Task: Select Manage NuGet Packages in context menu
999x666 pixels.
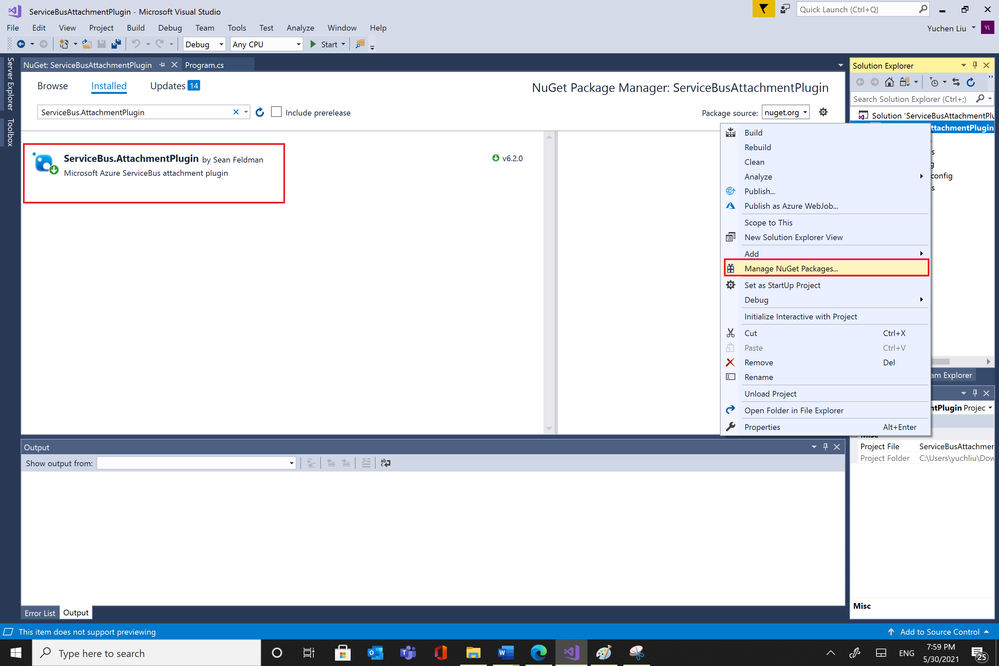Action: coord(826,268)
